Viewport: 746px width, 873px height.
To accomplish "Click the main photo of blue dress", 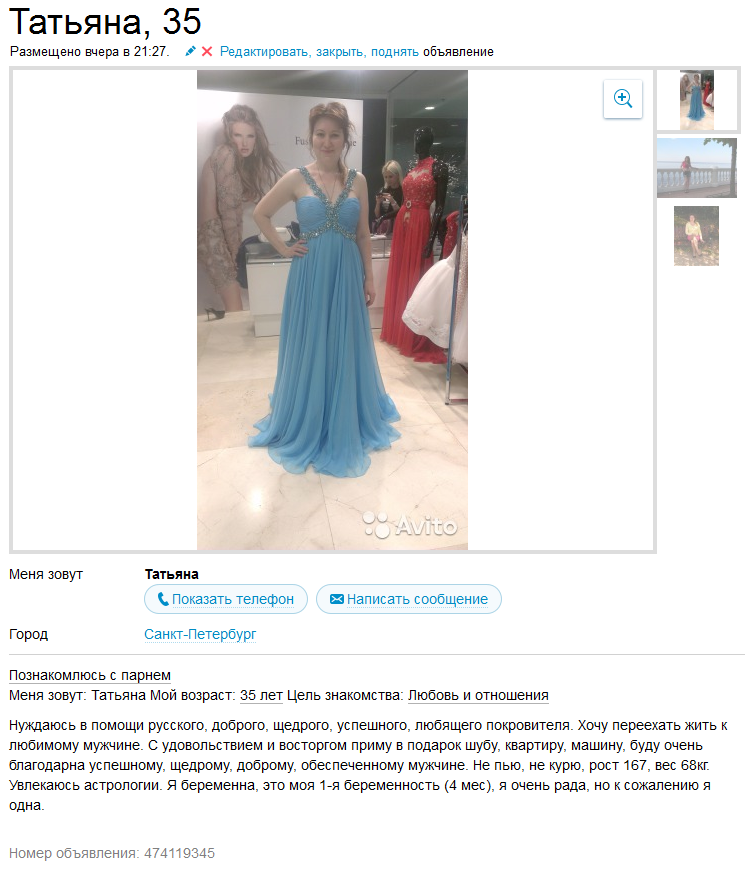I will pos(332,310).
